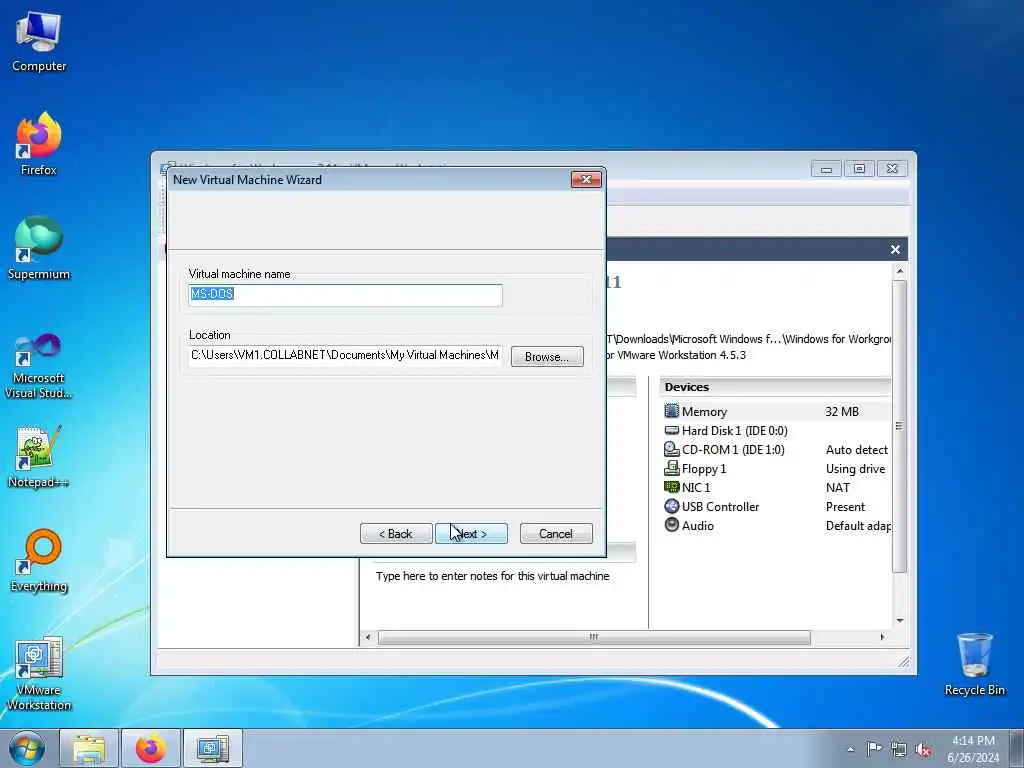Screen dimensions: 1024x768
Task: Select the Hard Disk 1 device icon
Action: (x=671, y=430)
